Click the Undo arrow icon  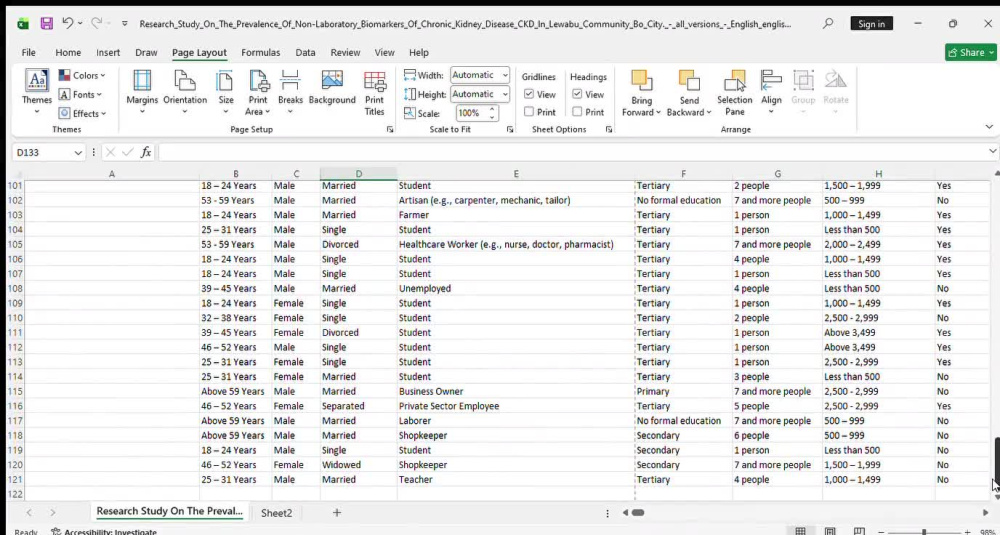67,23
